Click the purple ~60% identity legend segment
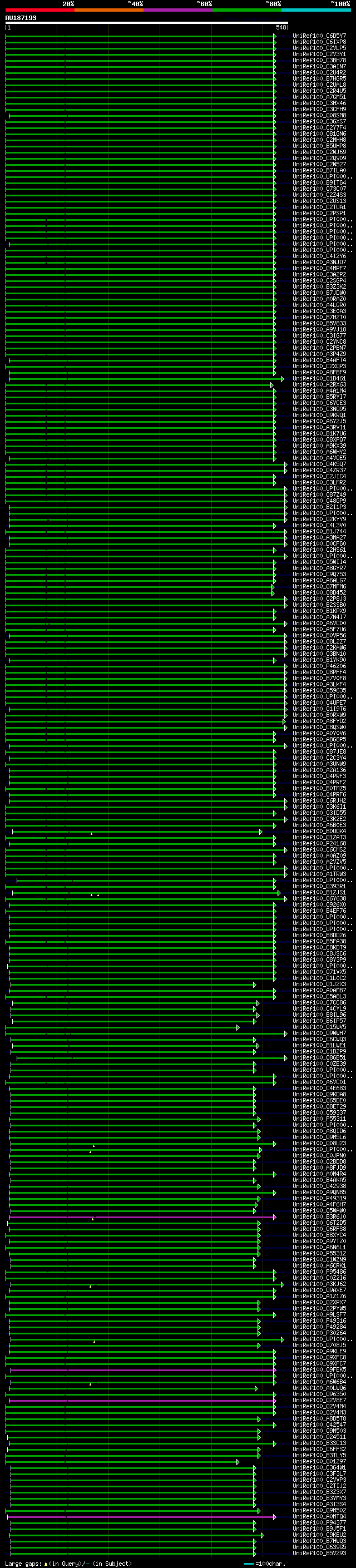This screenshot has width=356, height=1568. [x=177, y=10]
